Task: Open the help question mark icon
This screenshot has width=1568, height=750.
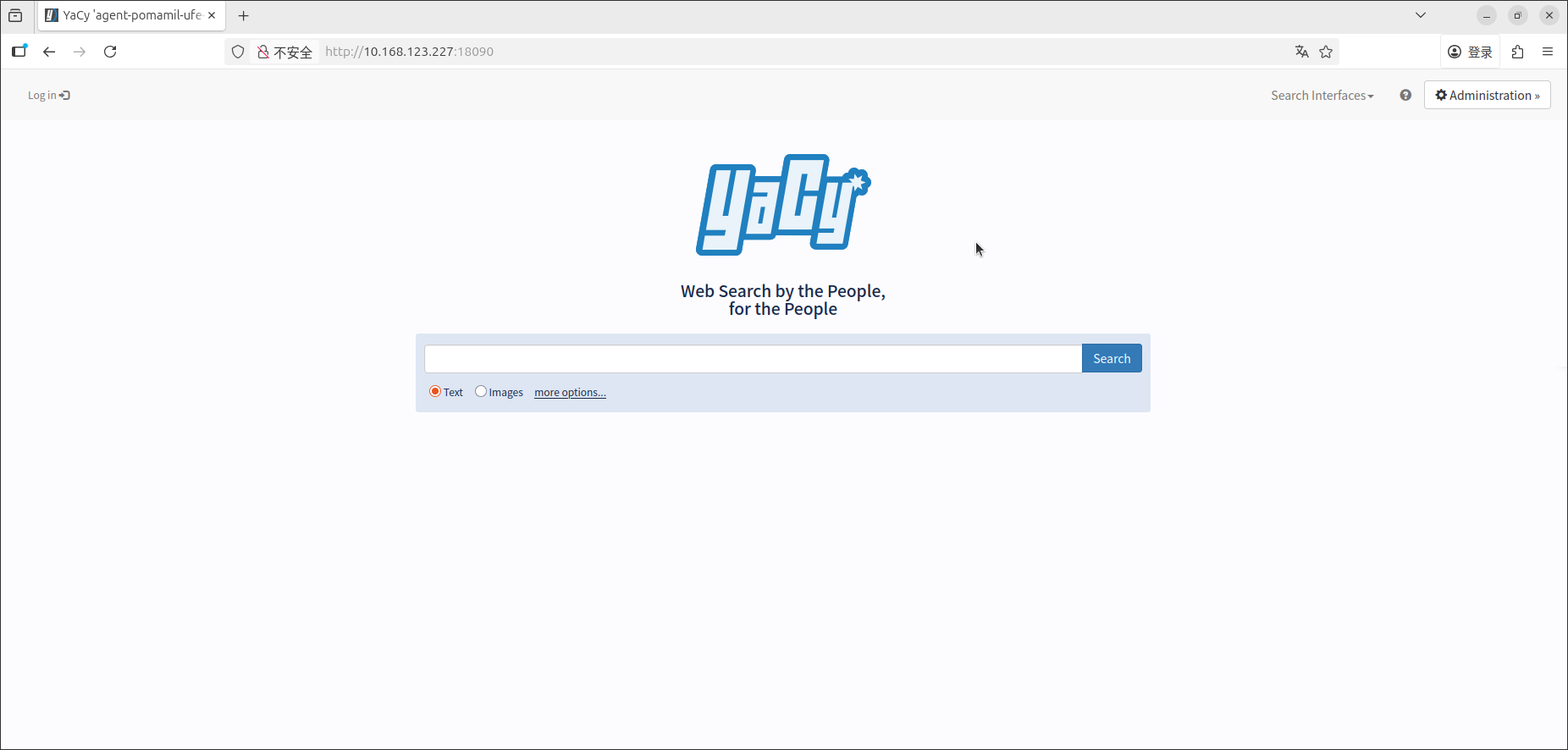Action: tap(1405, 96)
